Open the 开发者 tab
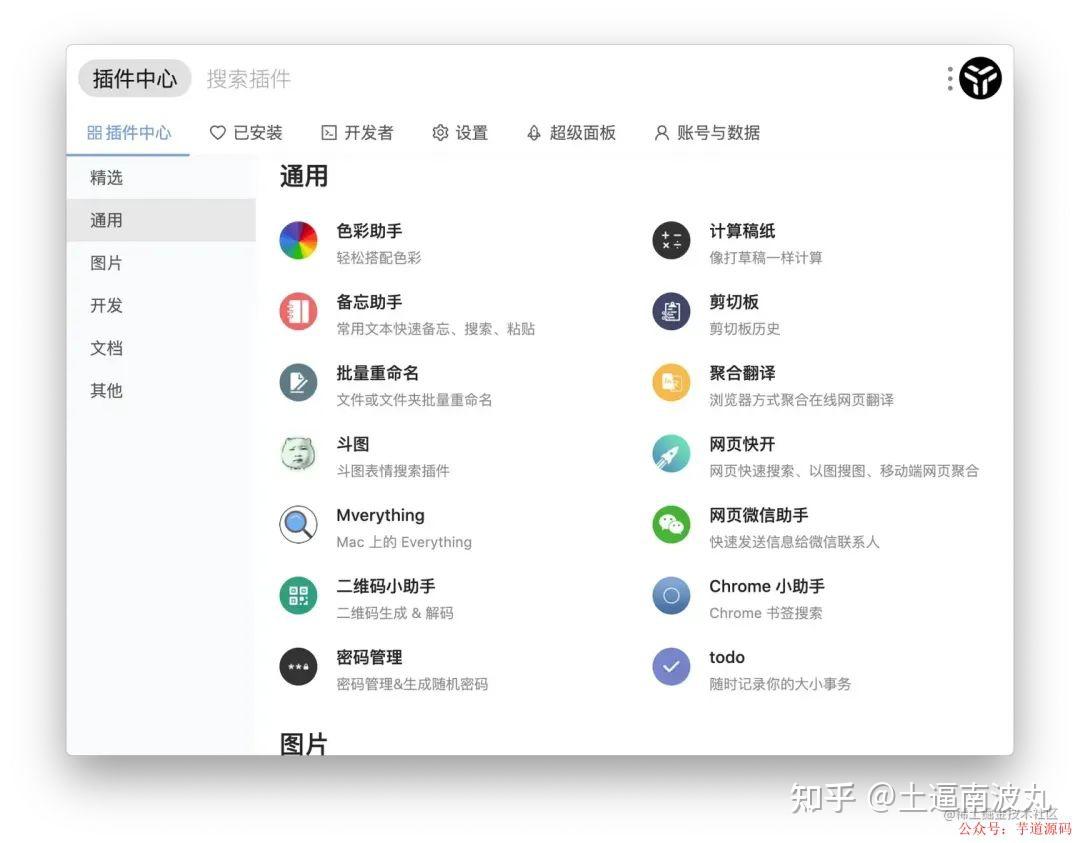This screenshot has height=843, width=1080. click(x=357, y=133)
